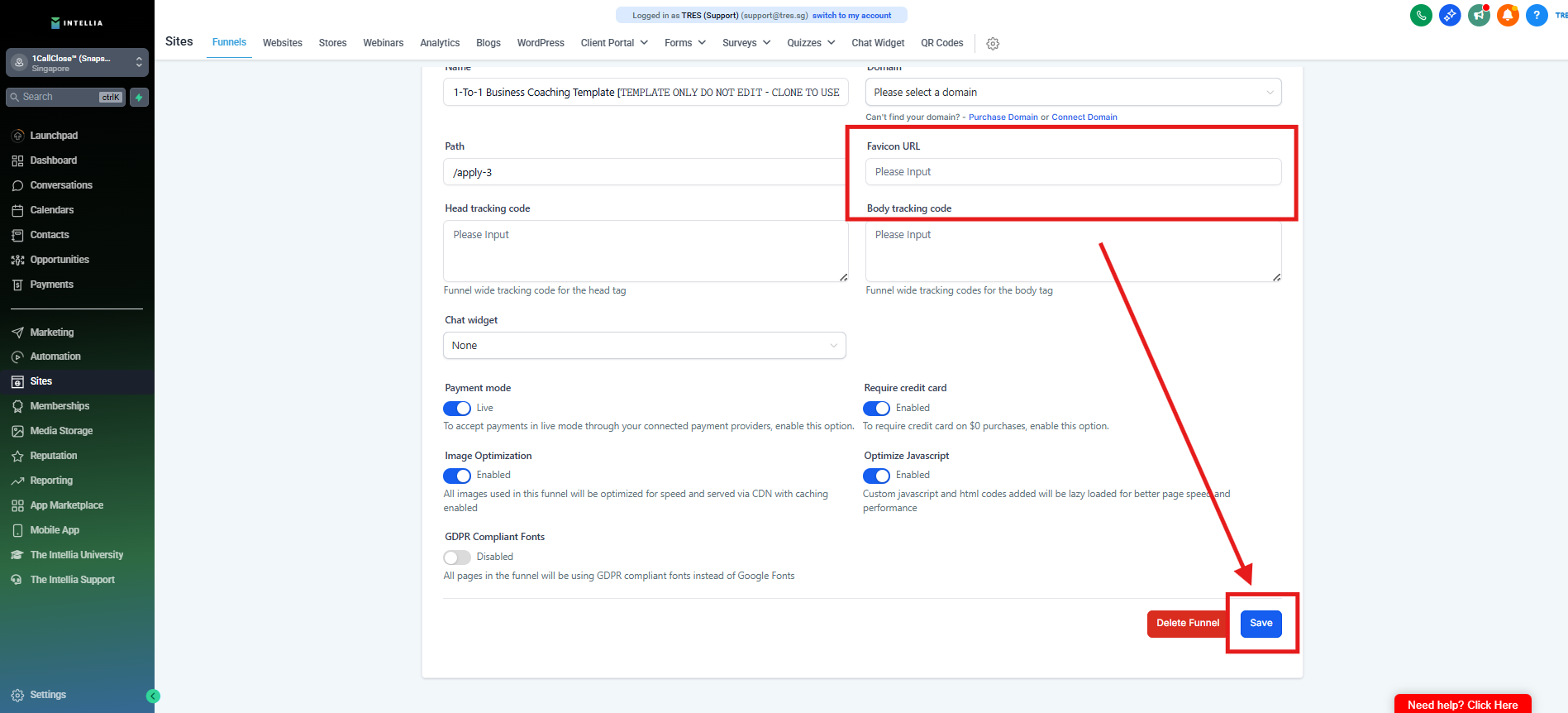Follow the Connect Domain link
Image resolution: width=1568 pixels, height=713 pixels.
pyautogui.click(x=1084, y=117)
